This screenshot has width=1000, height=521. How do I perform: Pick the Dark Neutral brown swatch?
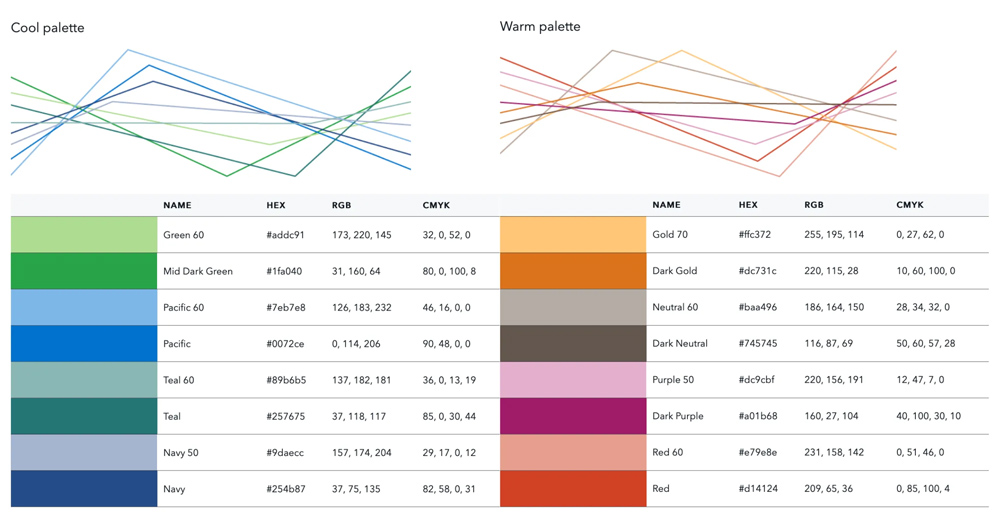pyautogui.click(x=573, y=343)
